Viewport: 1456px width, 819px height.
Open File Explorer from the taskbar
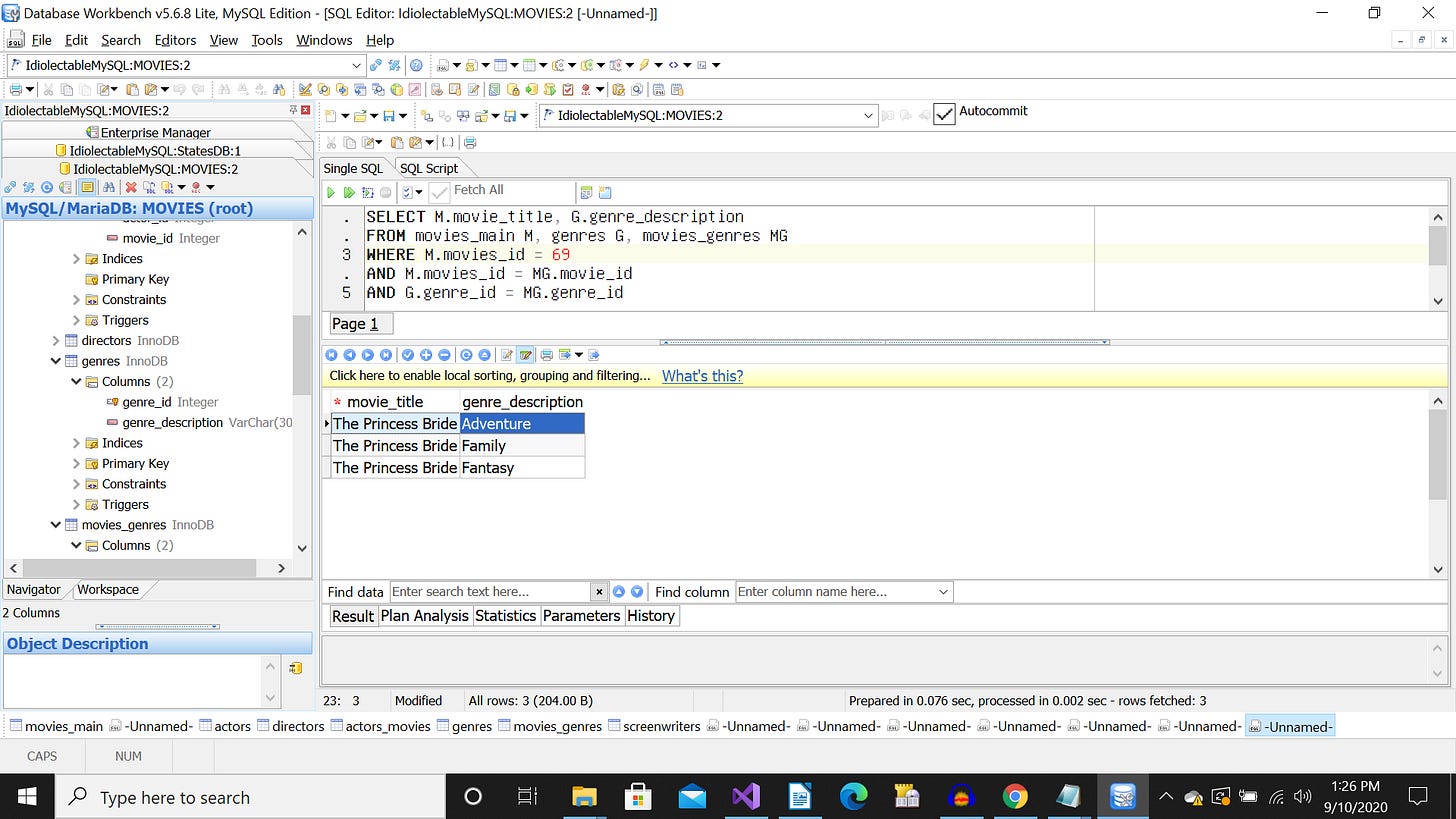tap(584, 796)
